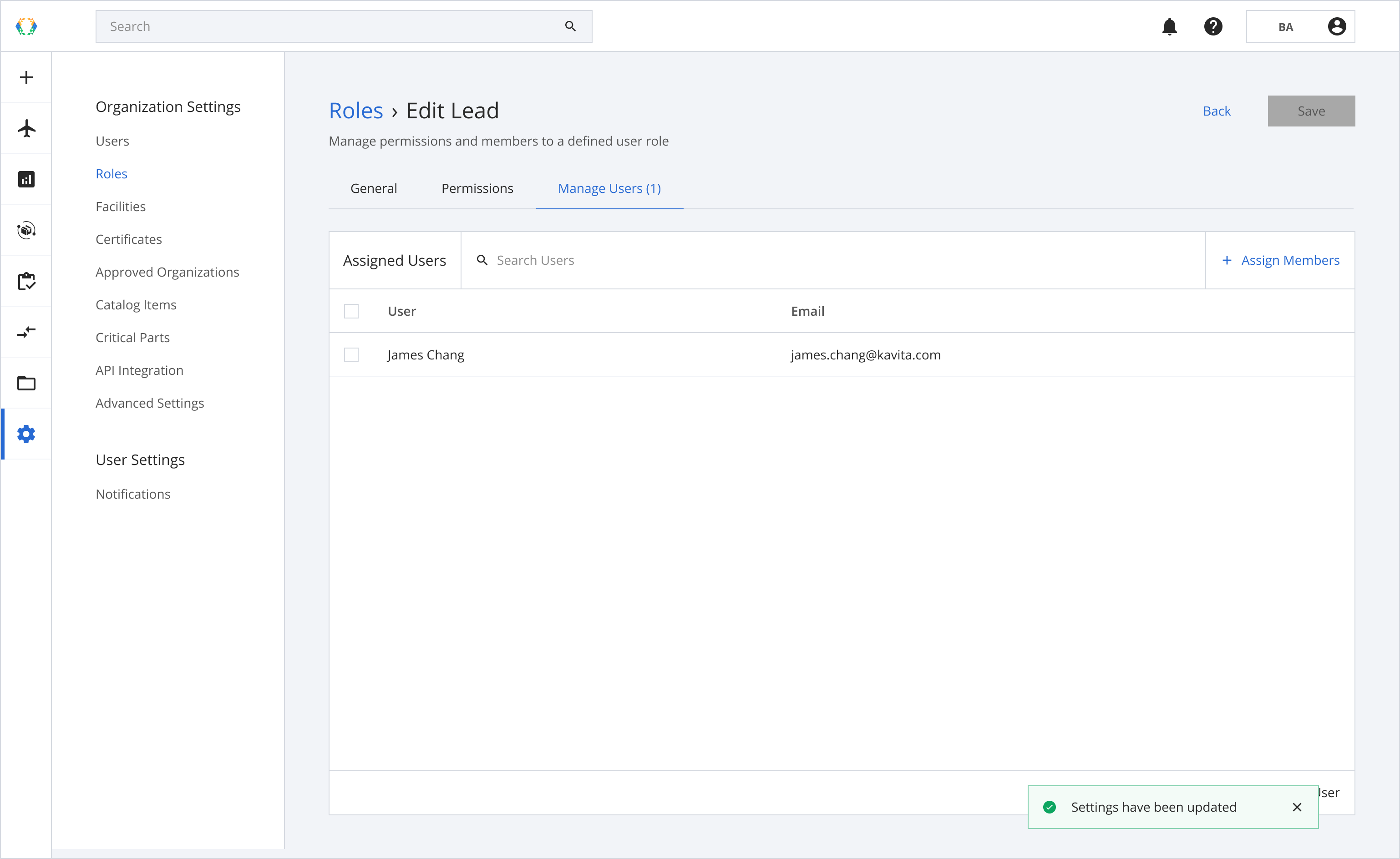Screen dimensions: 1400x859
Task: Open Users in Organization Settings
Action: (x=112, y=141)
